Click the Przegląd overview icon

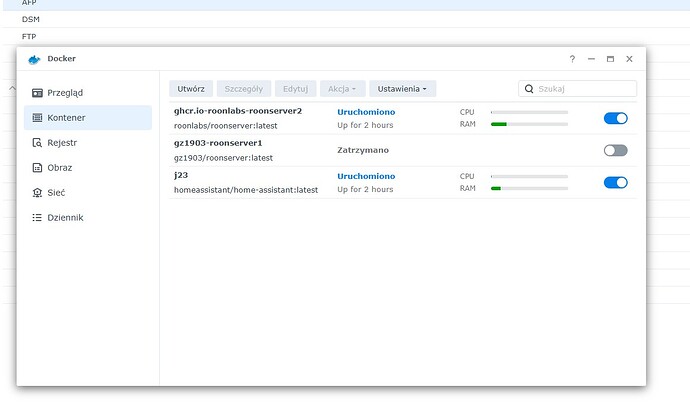(x=37, y=93)
